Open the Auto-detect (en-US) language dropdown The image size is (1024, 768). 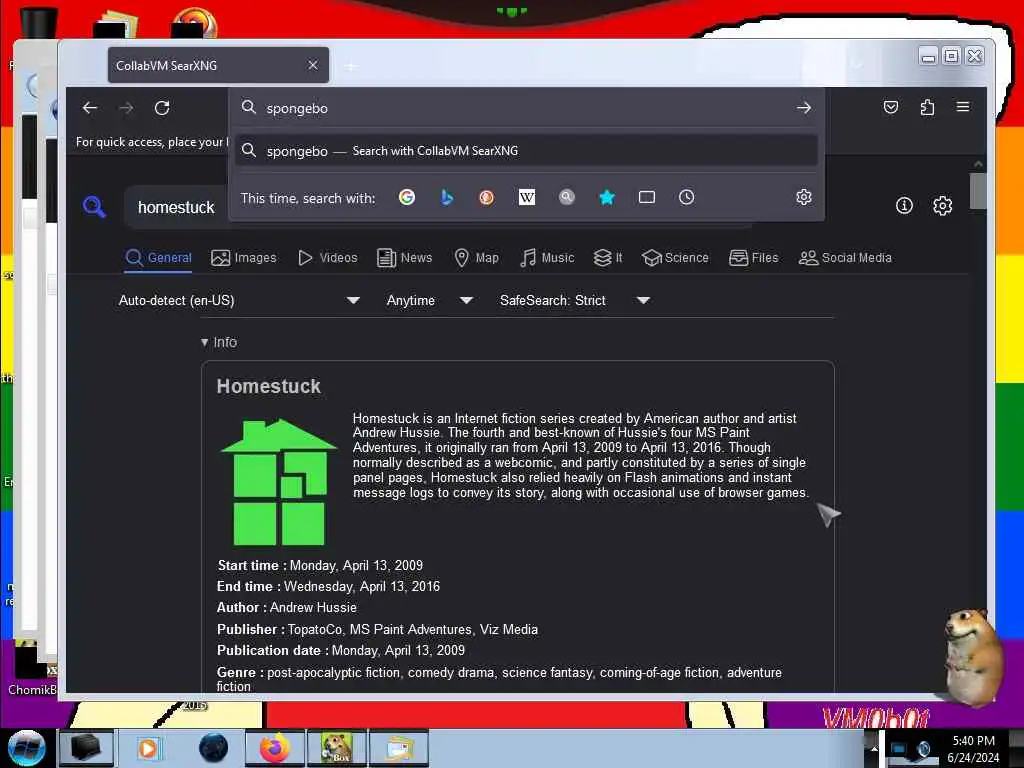point(239,300)
